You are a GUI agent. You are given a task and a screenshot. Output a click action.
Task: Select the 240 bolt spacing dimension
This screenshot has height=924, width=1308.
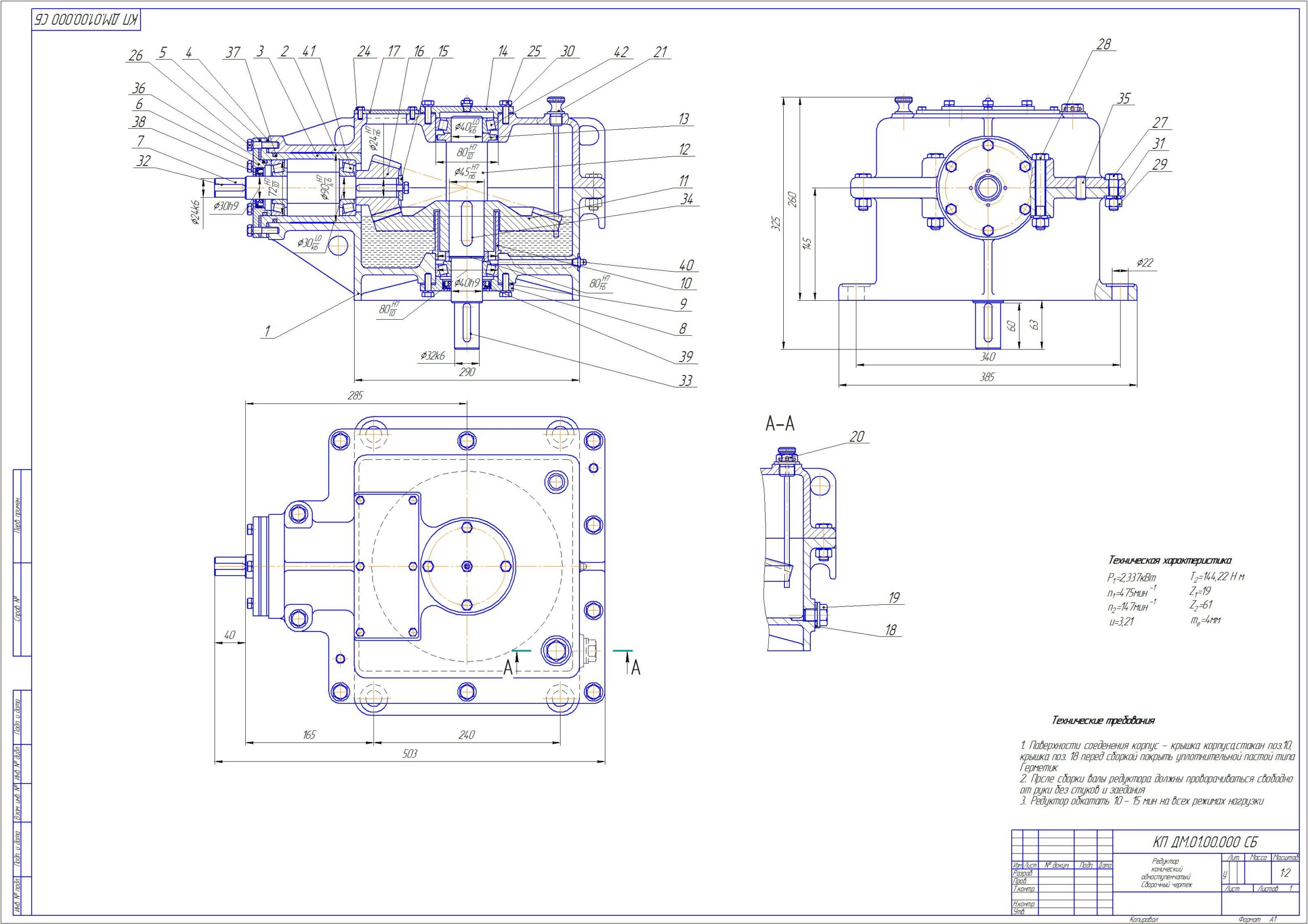click(x=466, y=735)
